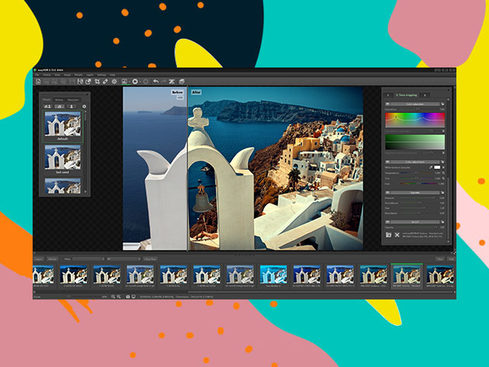The height and width of the screenshot is (367, 489).
Task: Select the first tab in presets panel
Action: click(x=47, y=100)
